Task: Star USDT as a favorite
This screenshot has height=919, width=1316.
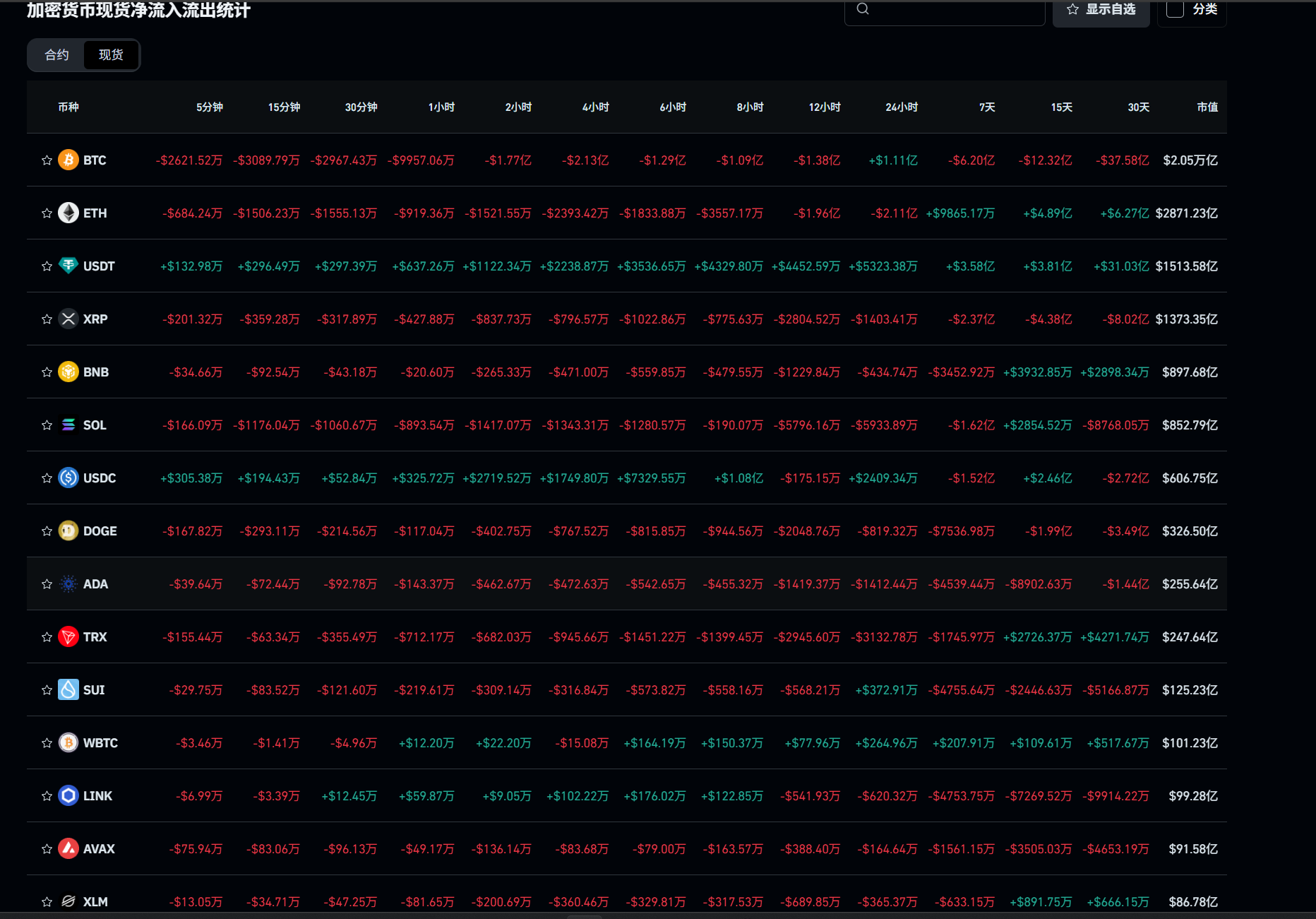Action: 47,266
